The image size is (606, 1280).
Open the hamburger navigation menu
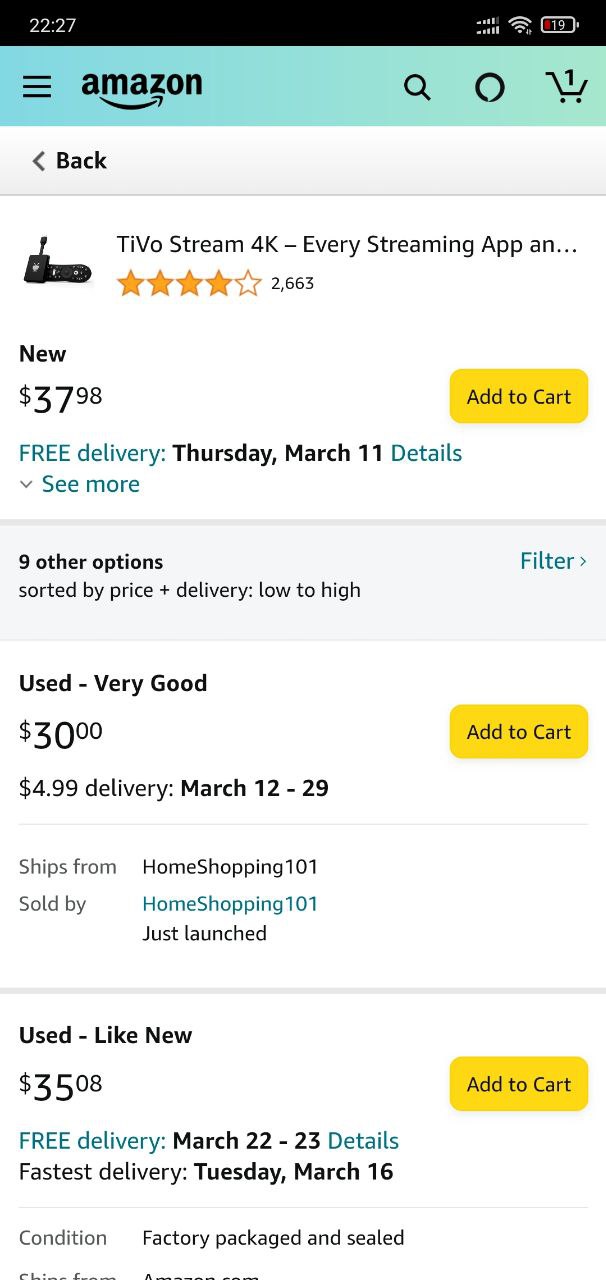37,87
